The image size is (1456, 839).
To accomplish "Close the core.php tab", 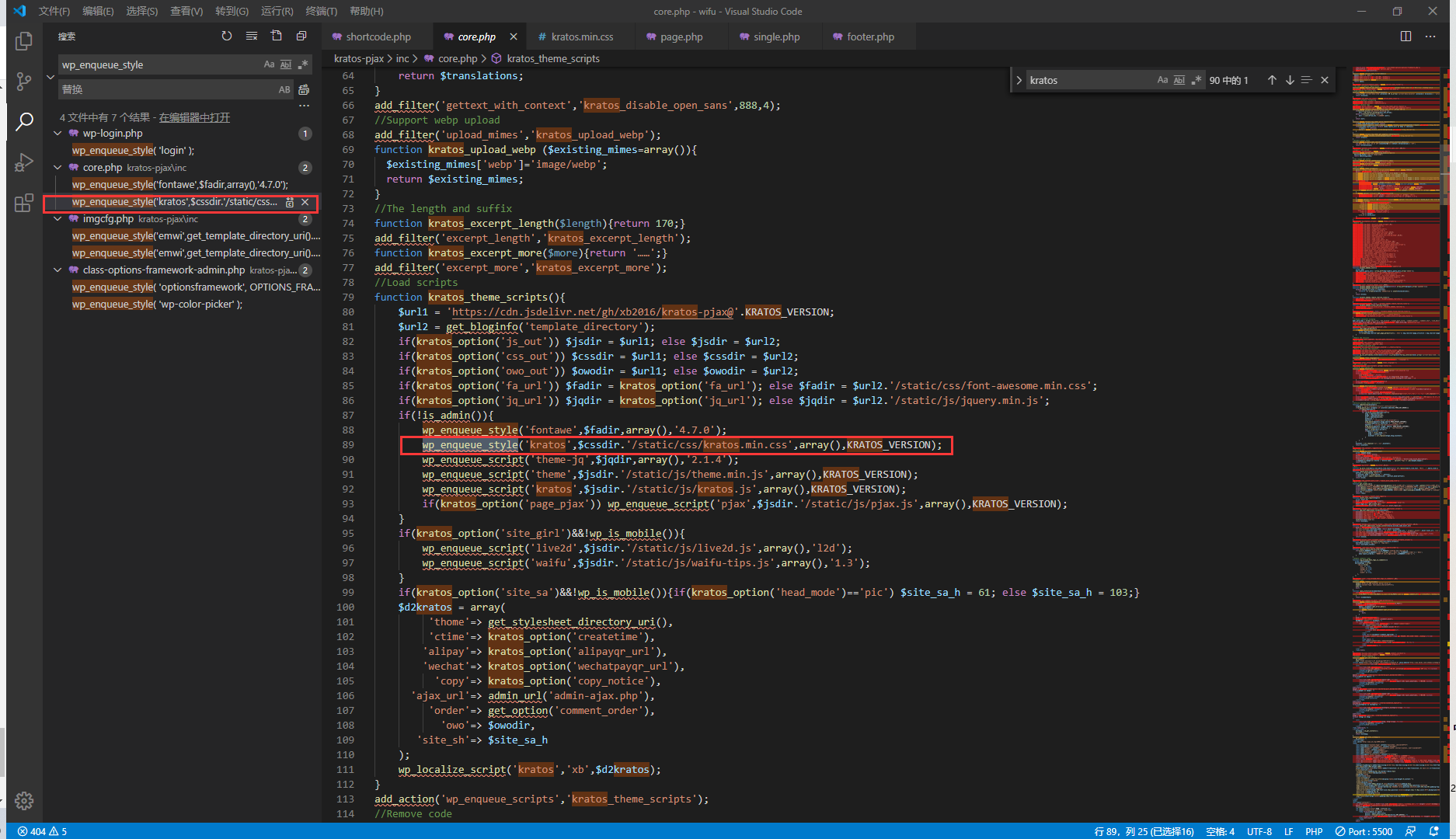I will pos(514,37).
